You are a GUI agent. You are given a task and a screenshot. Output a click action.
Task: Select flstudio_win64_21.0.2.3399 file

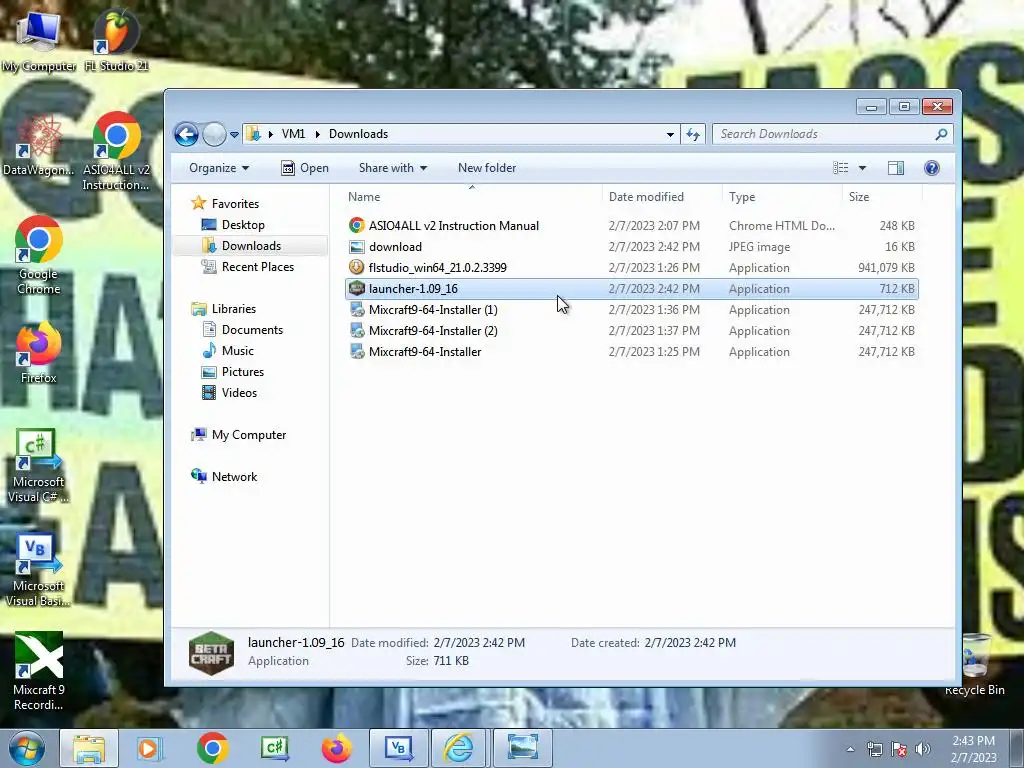pos(632,268)
